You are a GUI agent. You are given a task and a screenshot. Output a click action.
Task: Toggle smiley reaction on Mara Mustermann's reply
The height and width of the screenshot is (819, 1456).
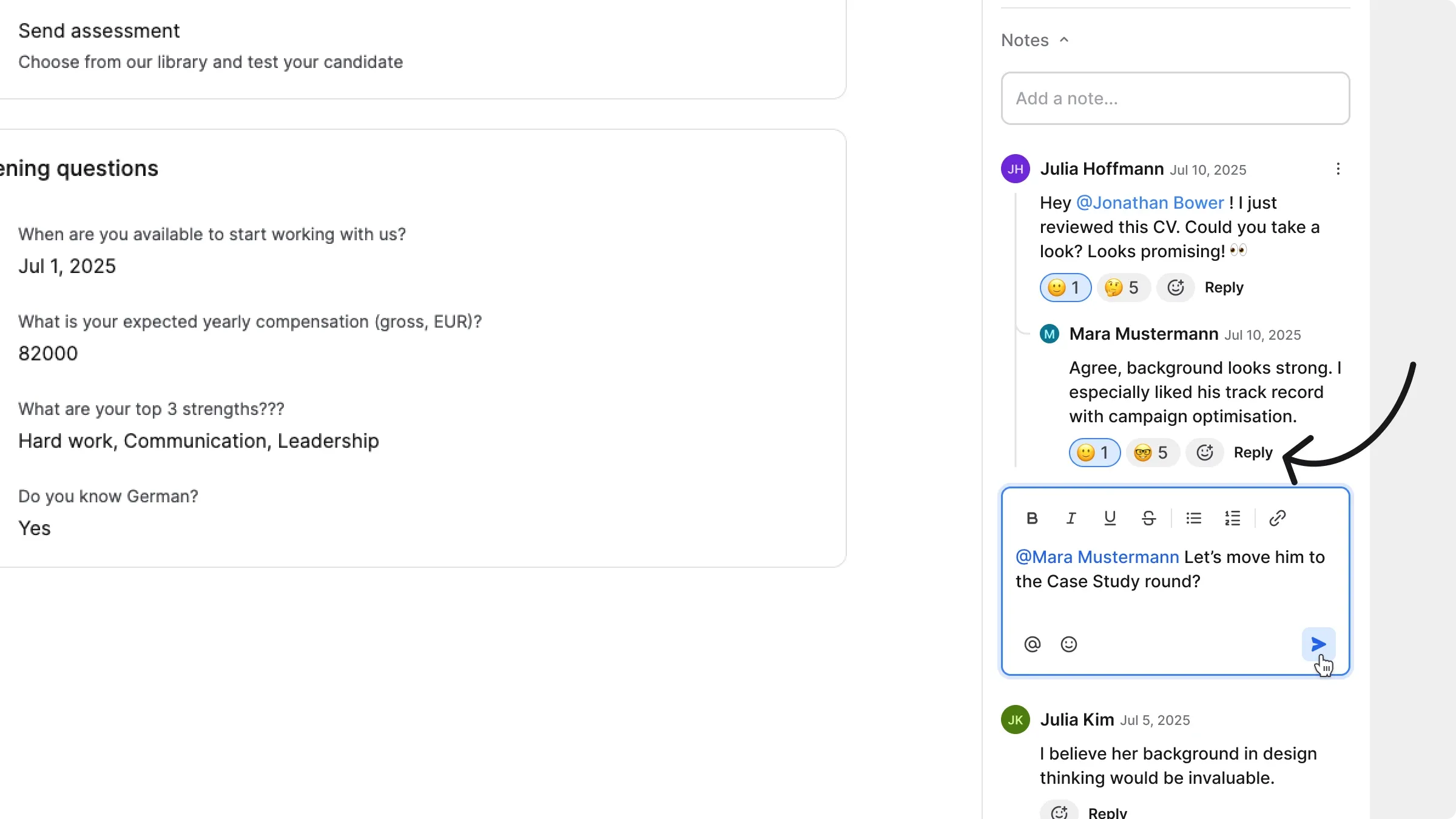click(1094, 453)
